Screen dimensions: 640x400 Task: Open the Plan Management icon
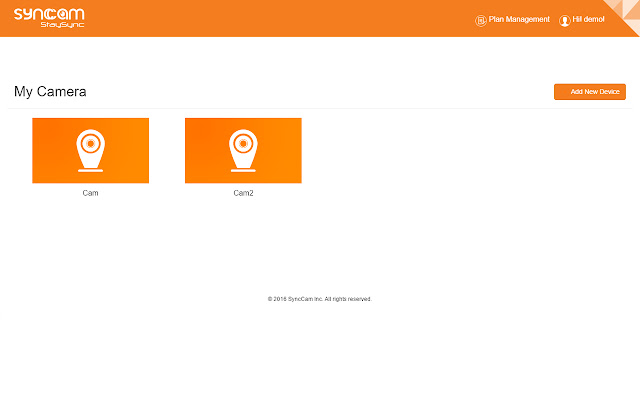pyautogui.click(x=481, y=20)
